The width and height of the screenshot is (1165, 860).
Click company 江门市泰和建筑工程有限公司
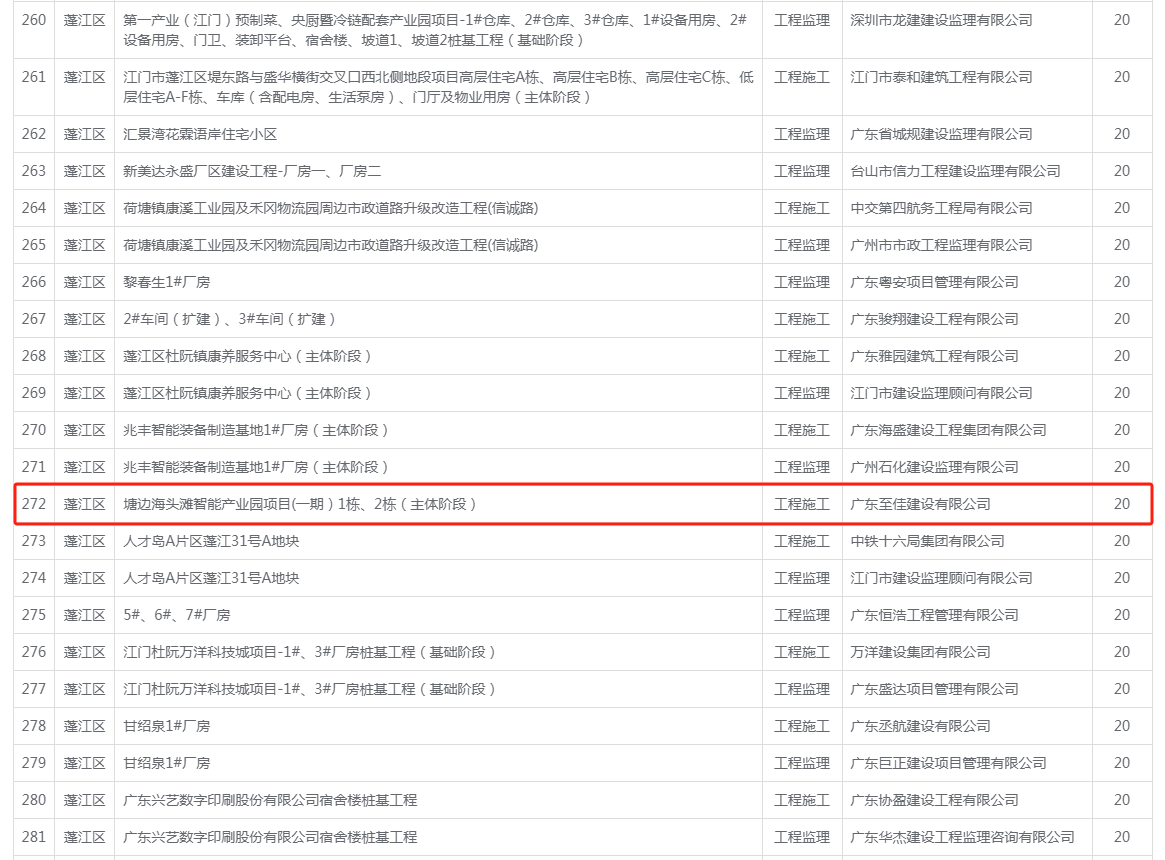pyautogui.click(x=941, y=77)
